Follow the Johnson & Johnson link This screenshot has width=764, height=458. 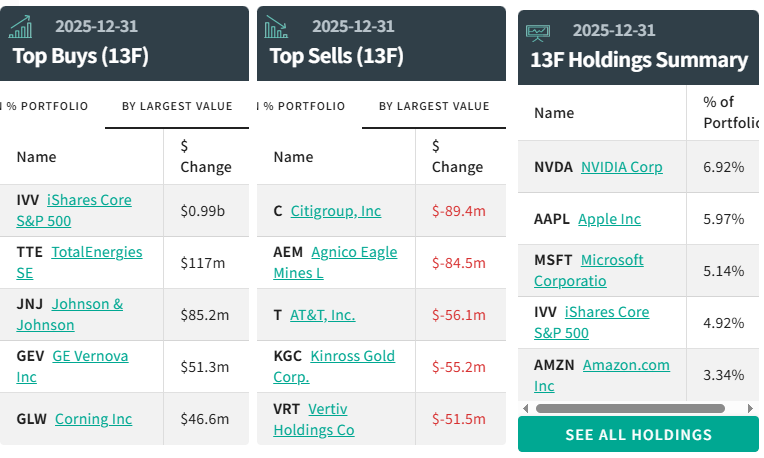[87, 304]
